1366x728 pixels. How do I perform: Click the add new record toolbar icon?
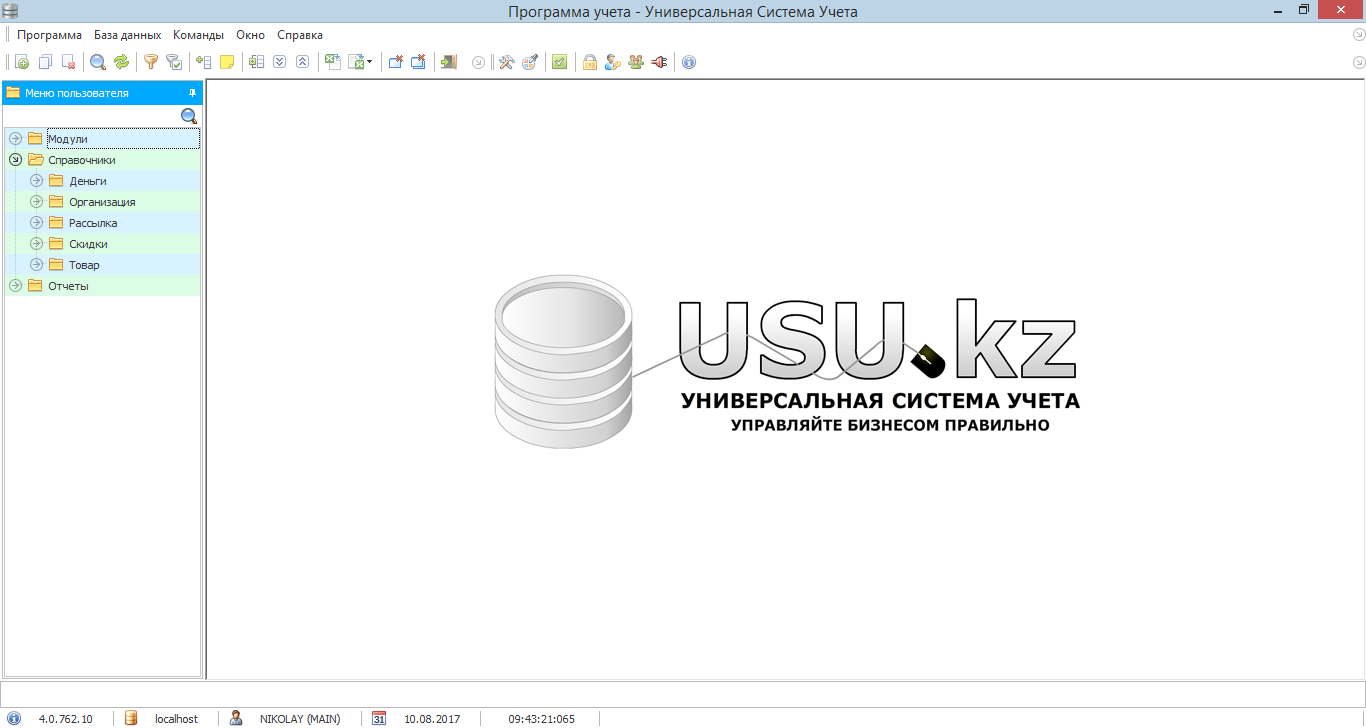click(22, 62)
